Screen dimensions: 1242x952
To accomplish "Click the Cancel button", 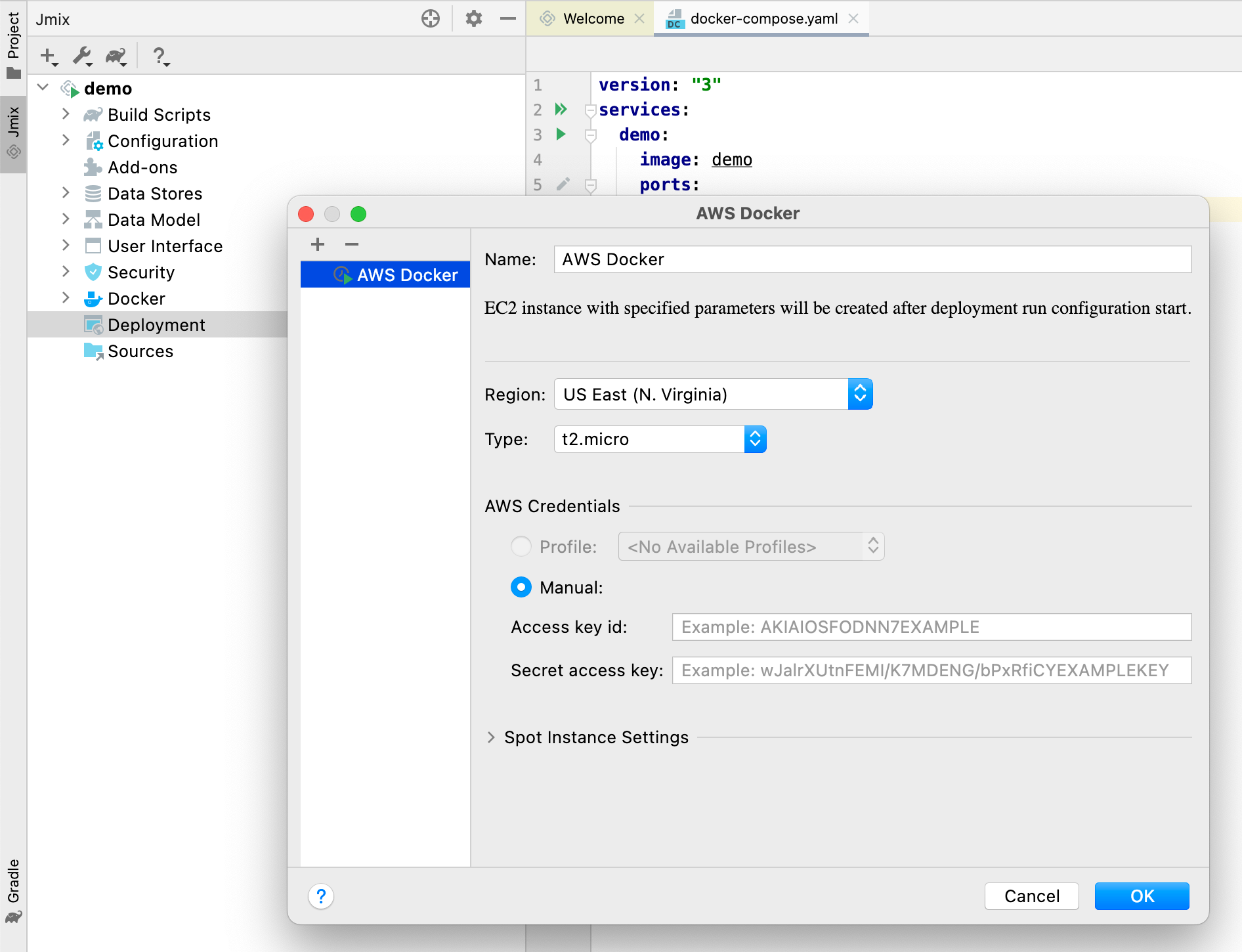I will (x=1031, y=896).
